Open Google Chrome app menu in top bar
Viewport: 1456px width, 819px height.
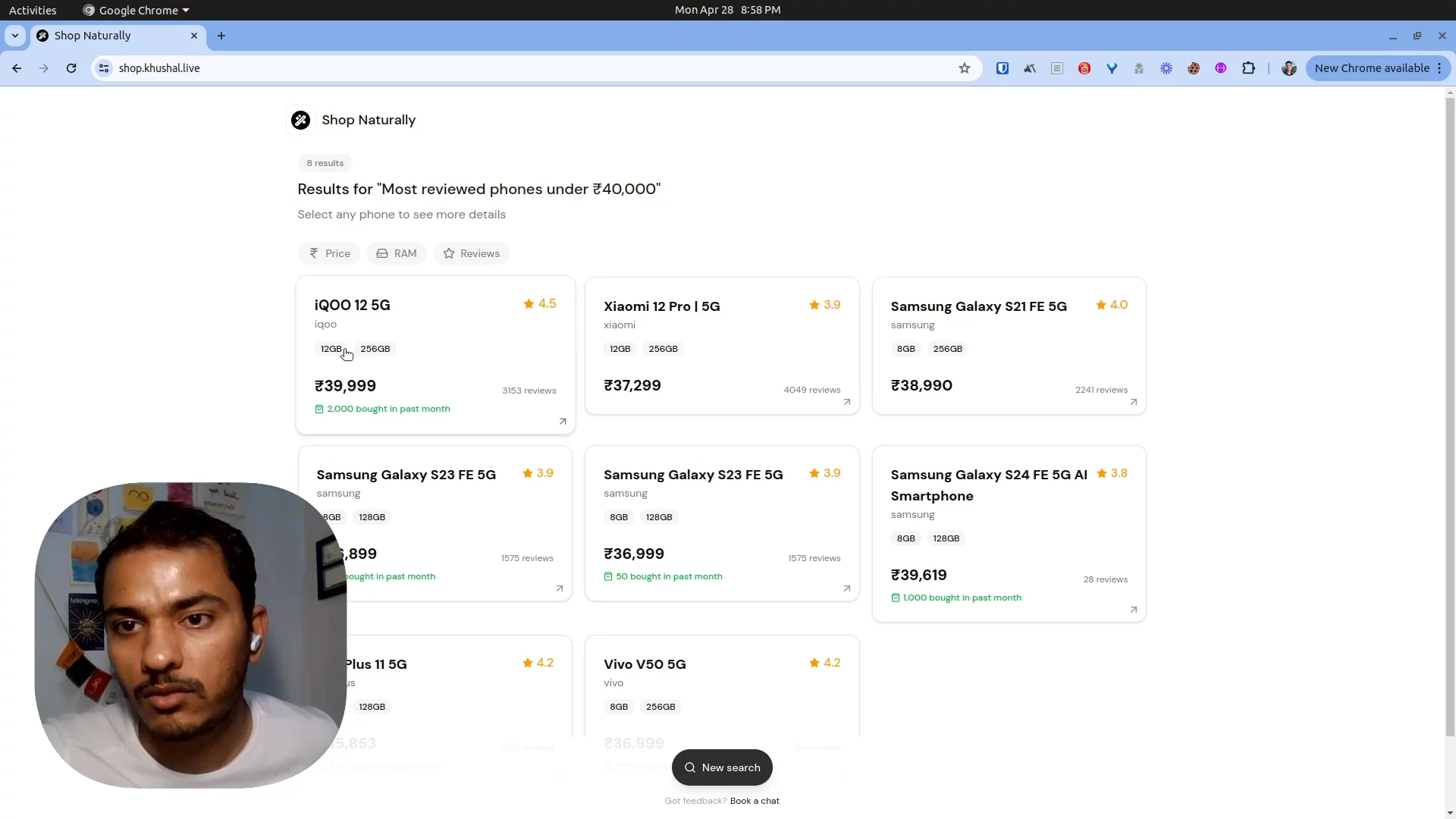pos(136,10)
